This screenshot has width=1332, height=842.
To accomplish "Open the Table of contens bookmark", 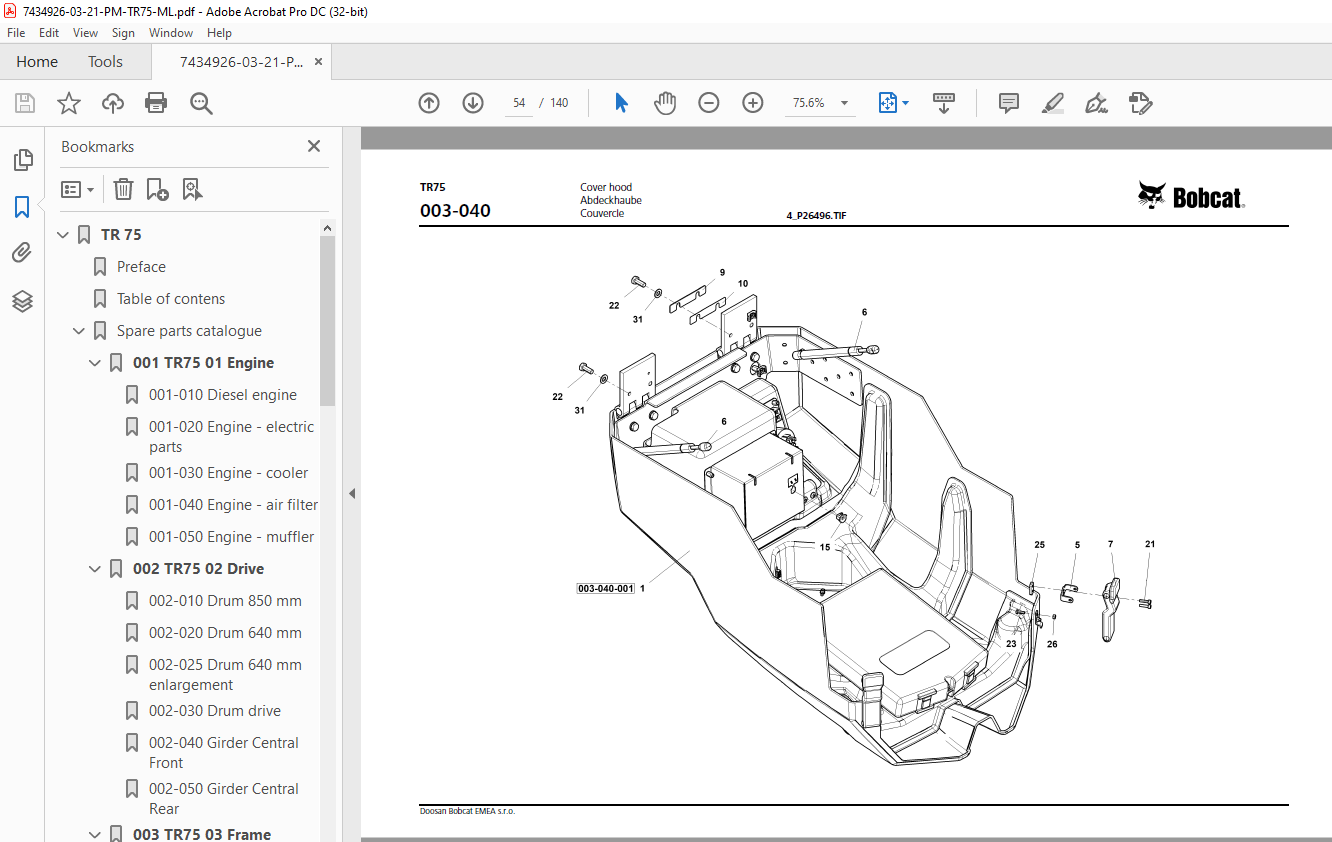I will point(171,299).
